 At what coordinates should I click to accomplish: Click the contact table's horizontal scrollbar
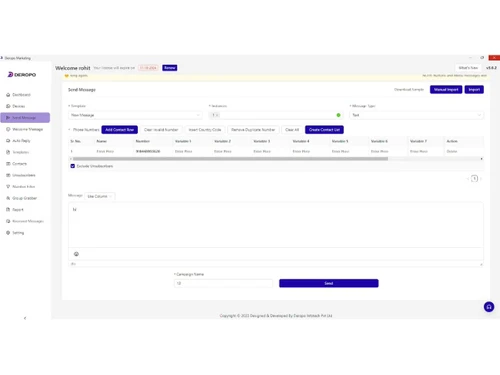pyautogui.click(x=230, y=159)
